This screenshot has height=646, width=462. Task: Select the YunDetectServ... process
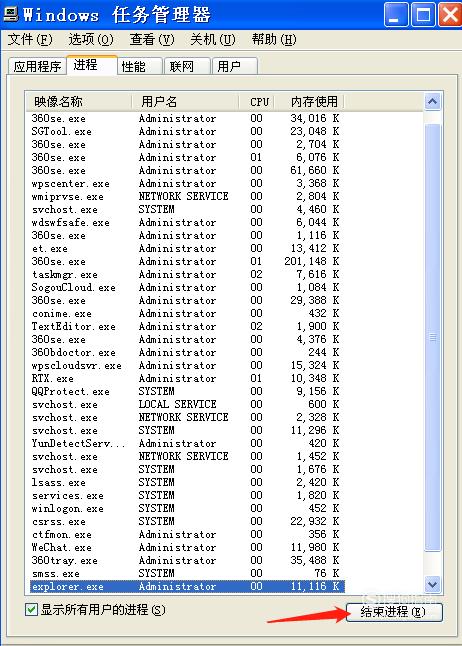click(x=187, y=443)
